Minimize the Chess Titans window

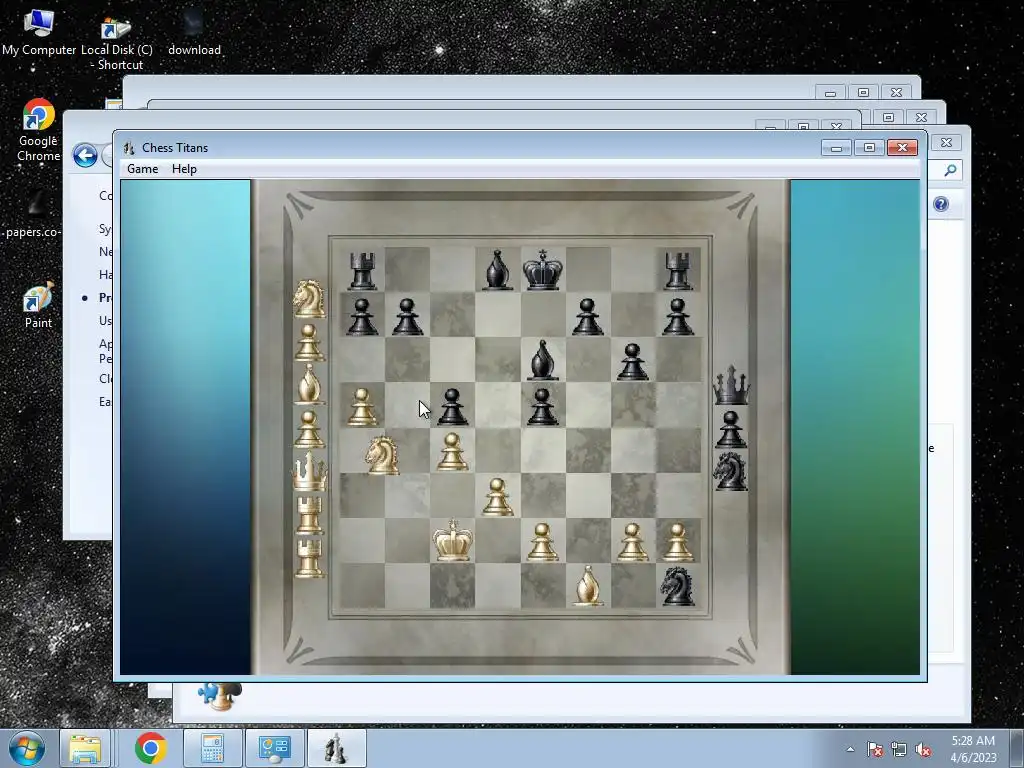point(836,148)
